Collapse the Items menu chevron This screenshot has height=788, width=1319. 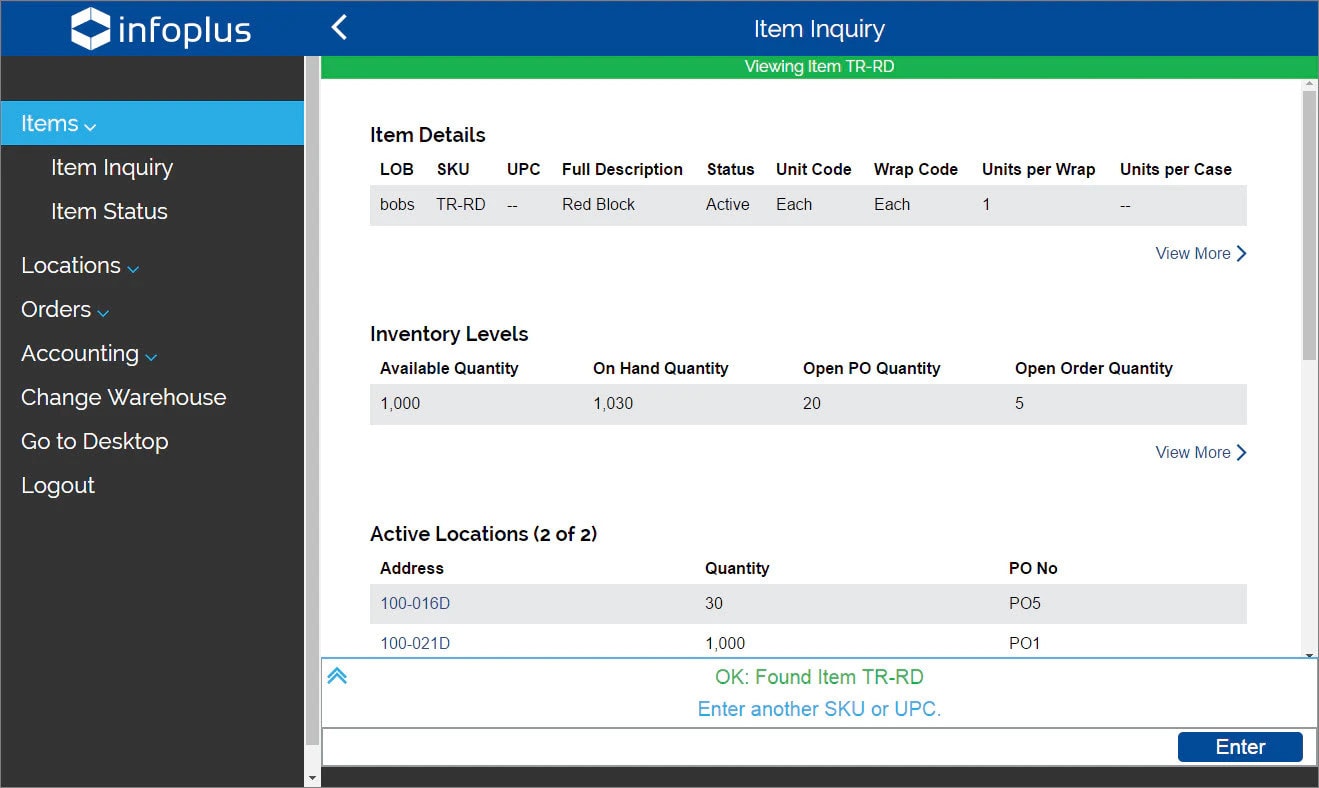pyautogui.click(x=90, y=125)
